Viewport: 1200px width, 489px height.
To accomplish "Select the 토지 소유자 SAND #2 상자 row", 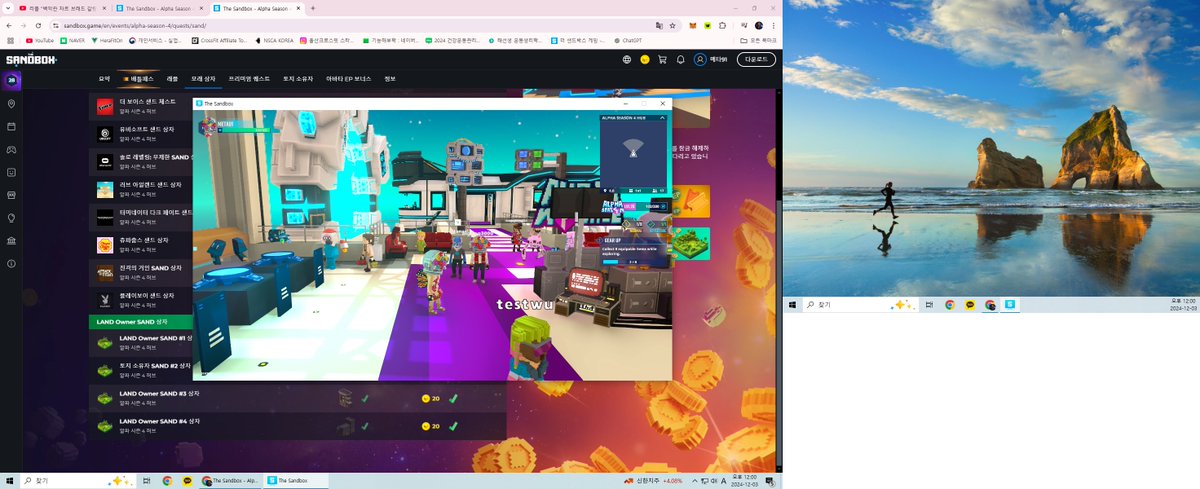I will [141, 370].
